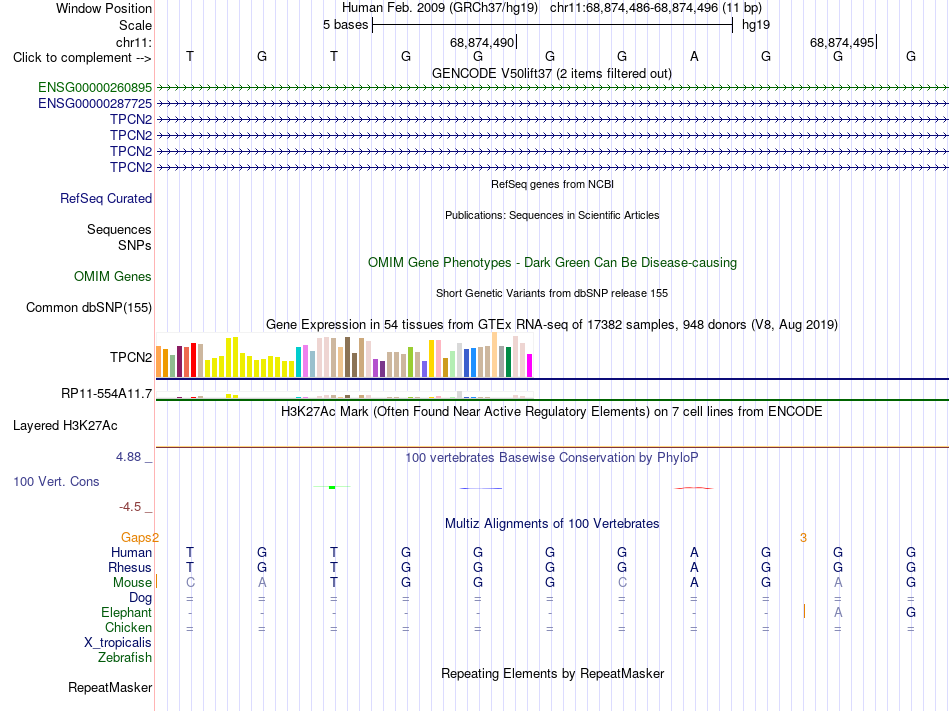Screen dimensions: 950x711
Task: Click the chr11: base position label
Action: (134, 42)
